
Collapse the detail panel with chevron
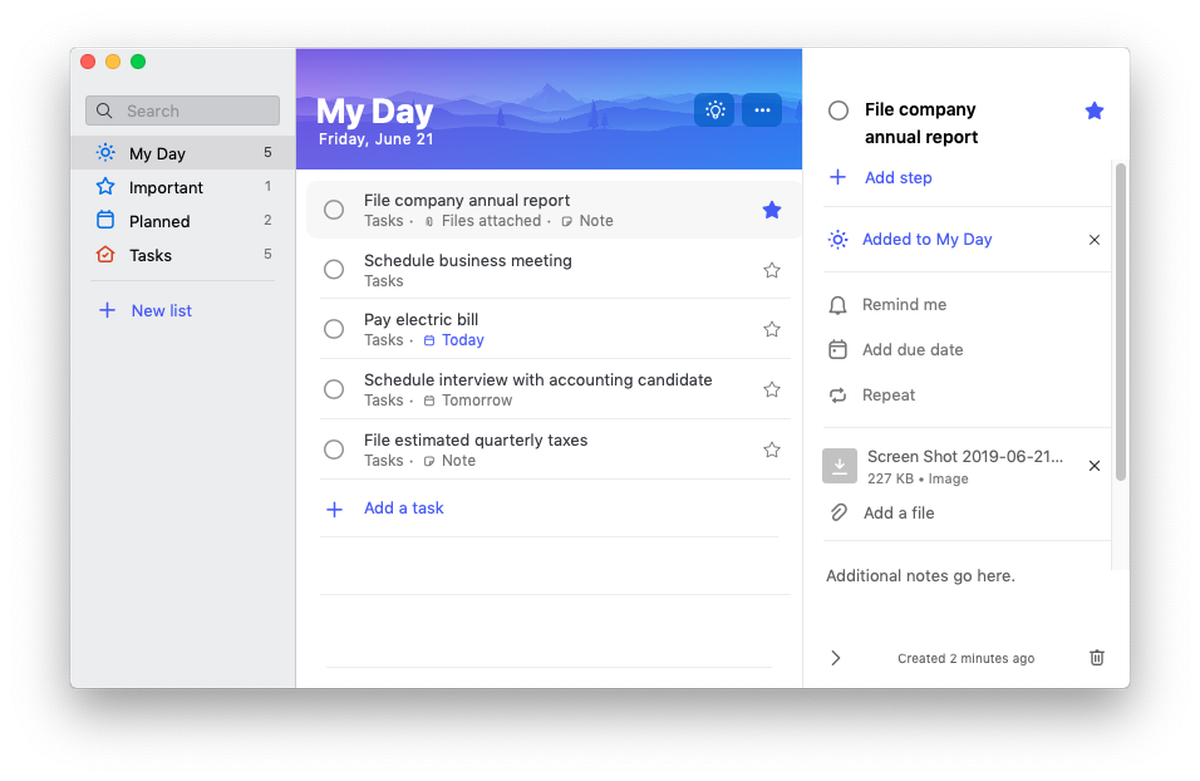[836, 657]
